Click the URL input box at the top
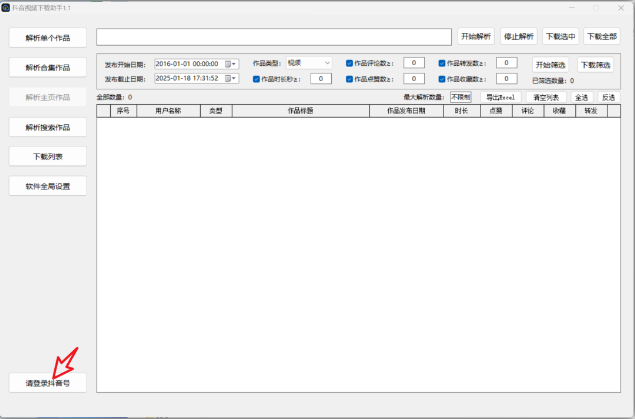 click(273, 37)
